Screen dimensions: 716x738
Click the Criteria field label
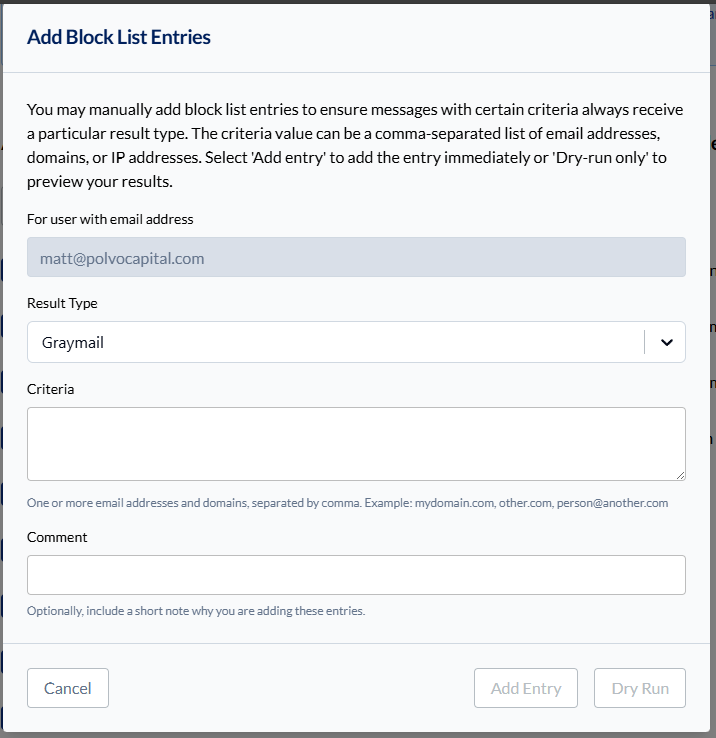point(50,389)
